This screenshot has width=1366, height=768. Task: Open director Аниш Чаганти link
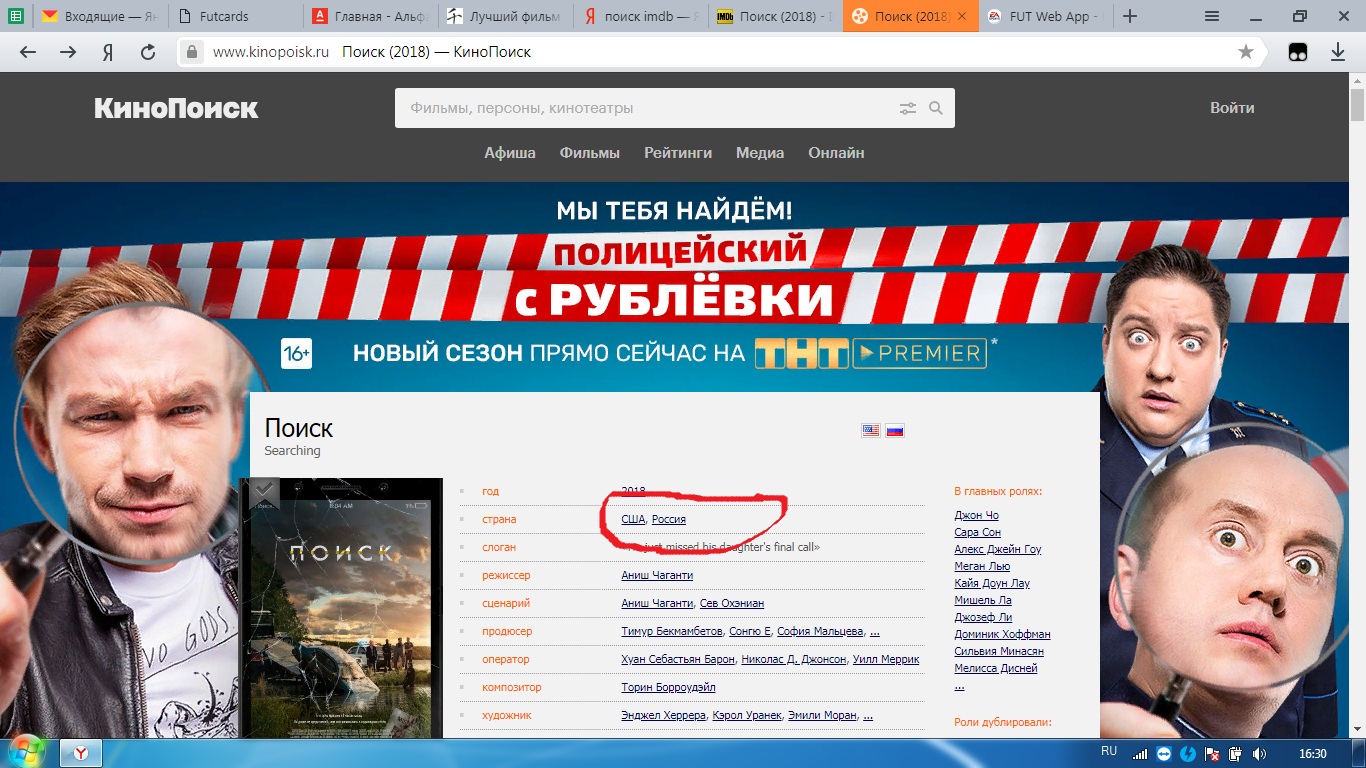click(x=657, y=575)
